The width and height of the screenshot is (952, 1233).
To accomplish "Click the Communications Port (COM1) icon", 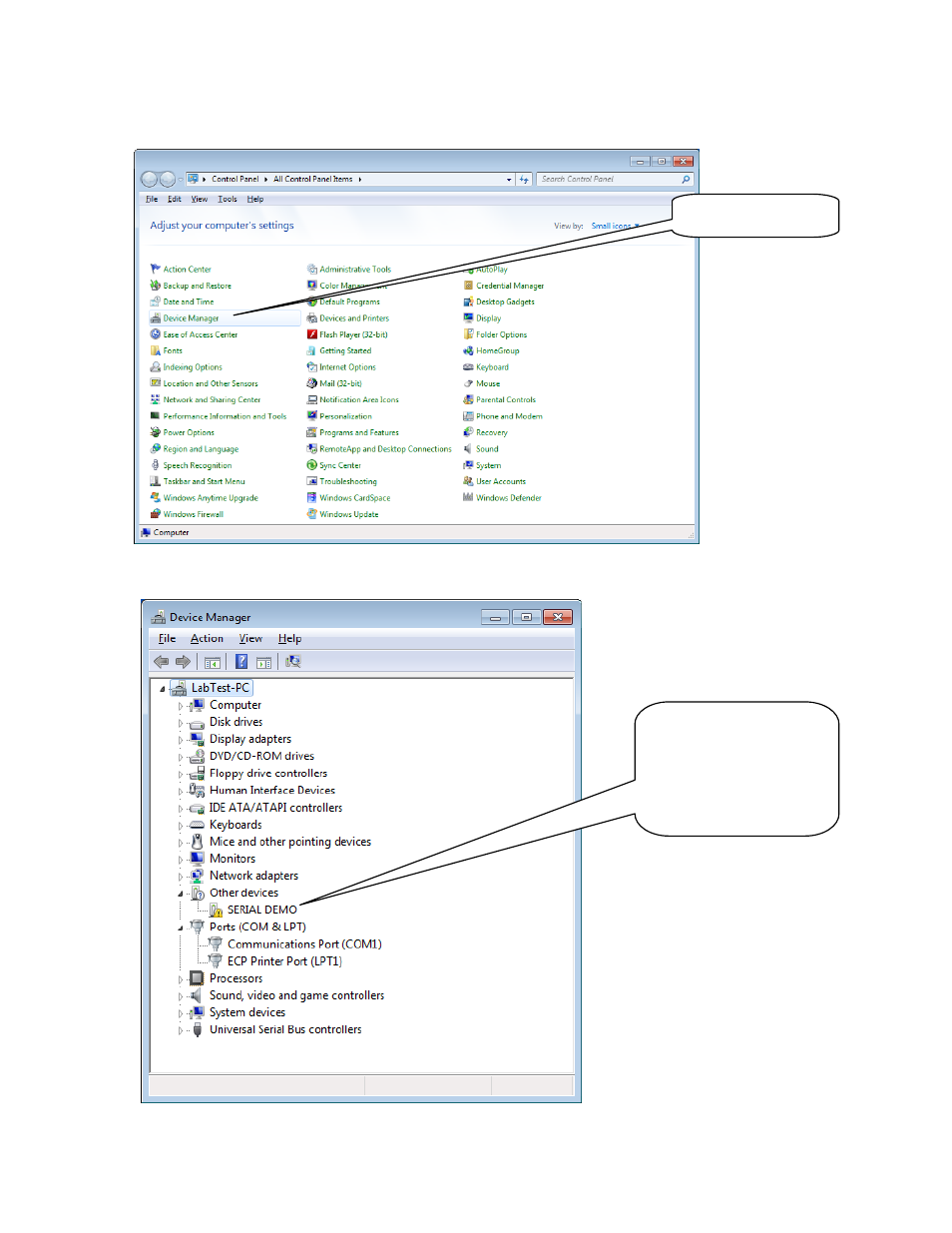I will click(215, 943).
